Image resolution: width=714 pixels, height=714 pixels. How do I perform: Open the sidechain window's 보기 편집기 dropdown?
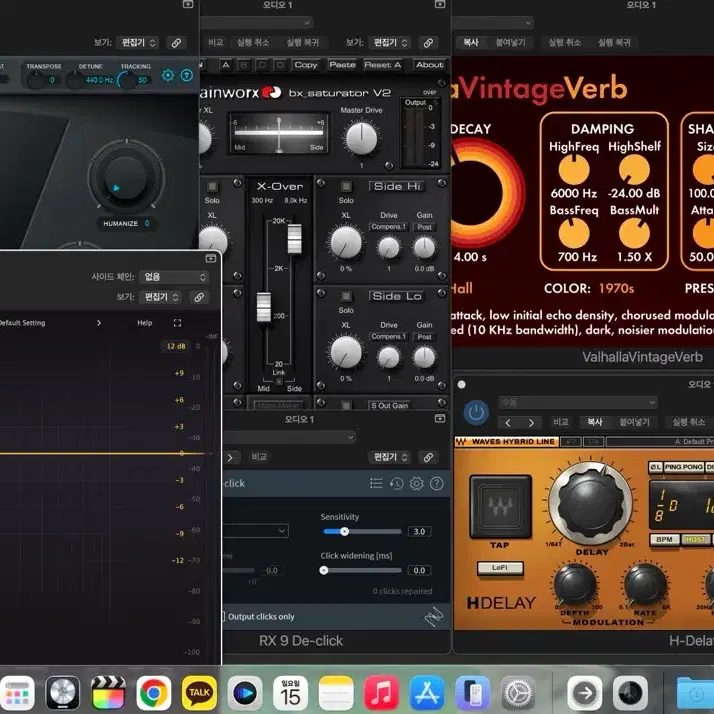(161, 297)
